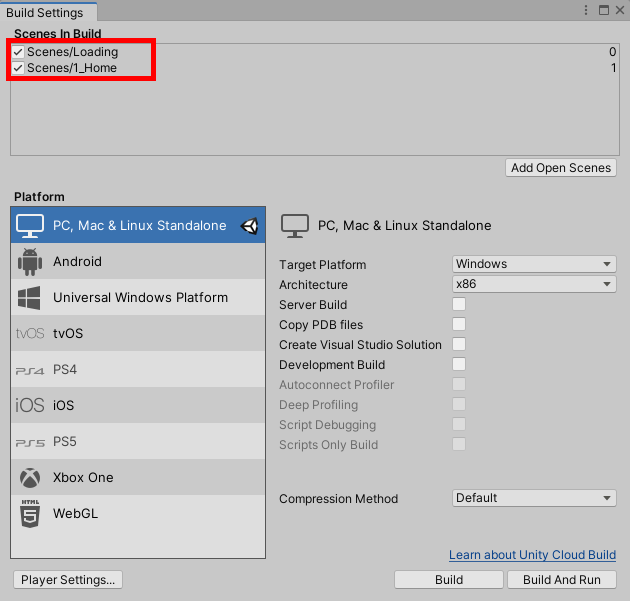Click the Build button

click(449, 580)
